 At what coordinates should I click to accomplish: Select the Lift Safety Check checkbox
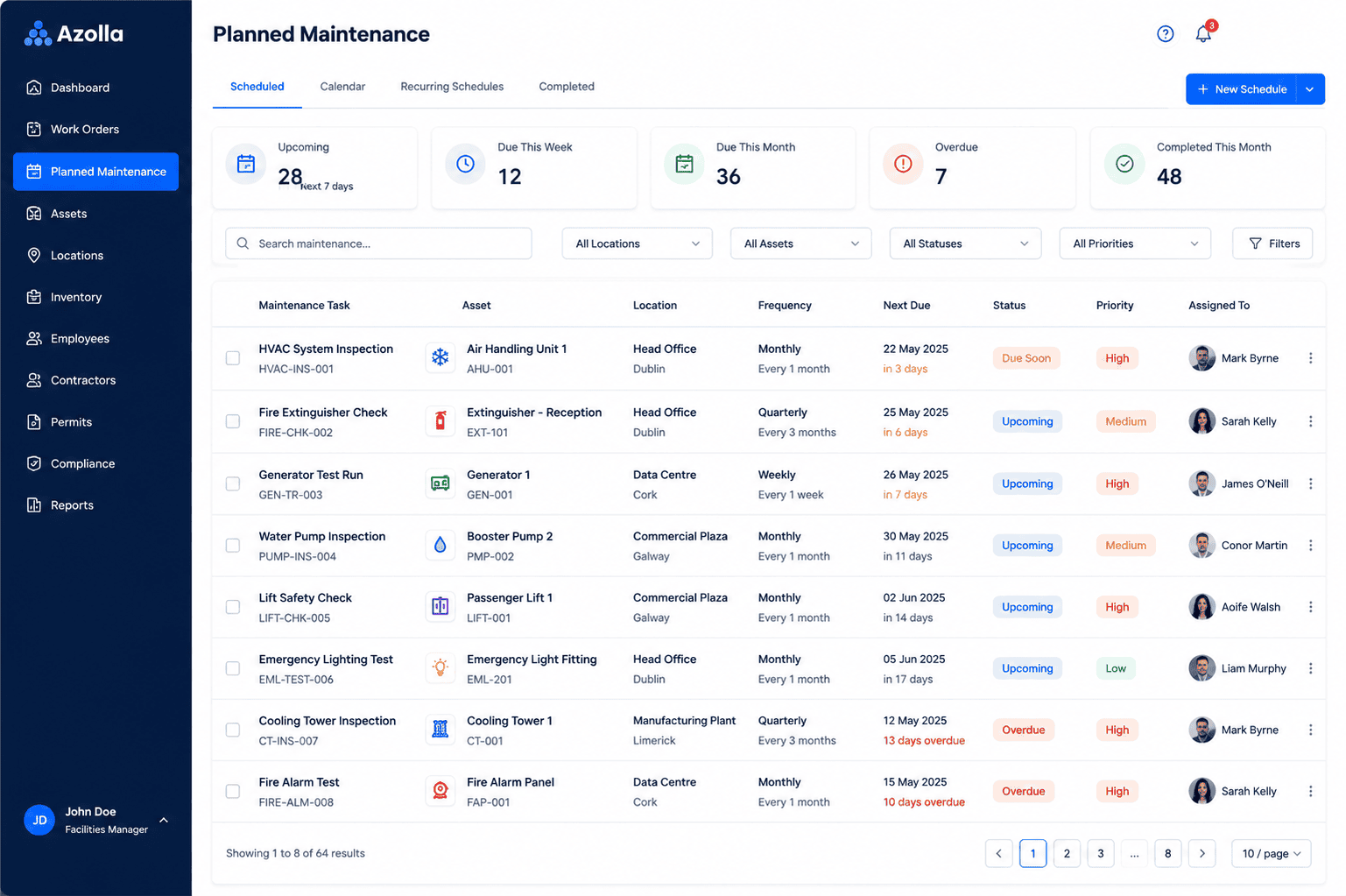point(233,607)
